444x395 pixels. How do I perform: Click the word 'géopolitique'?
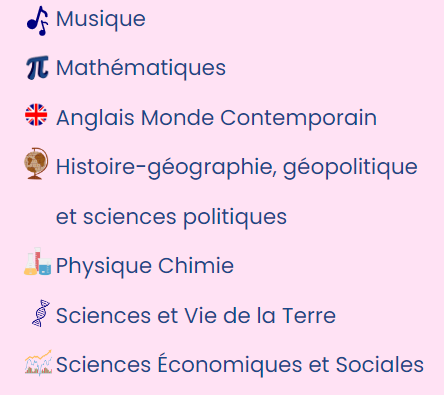350,168
